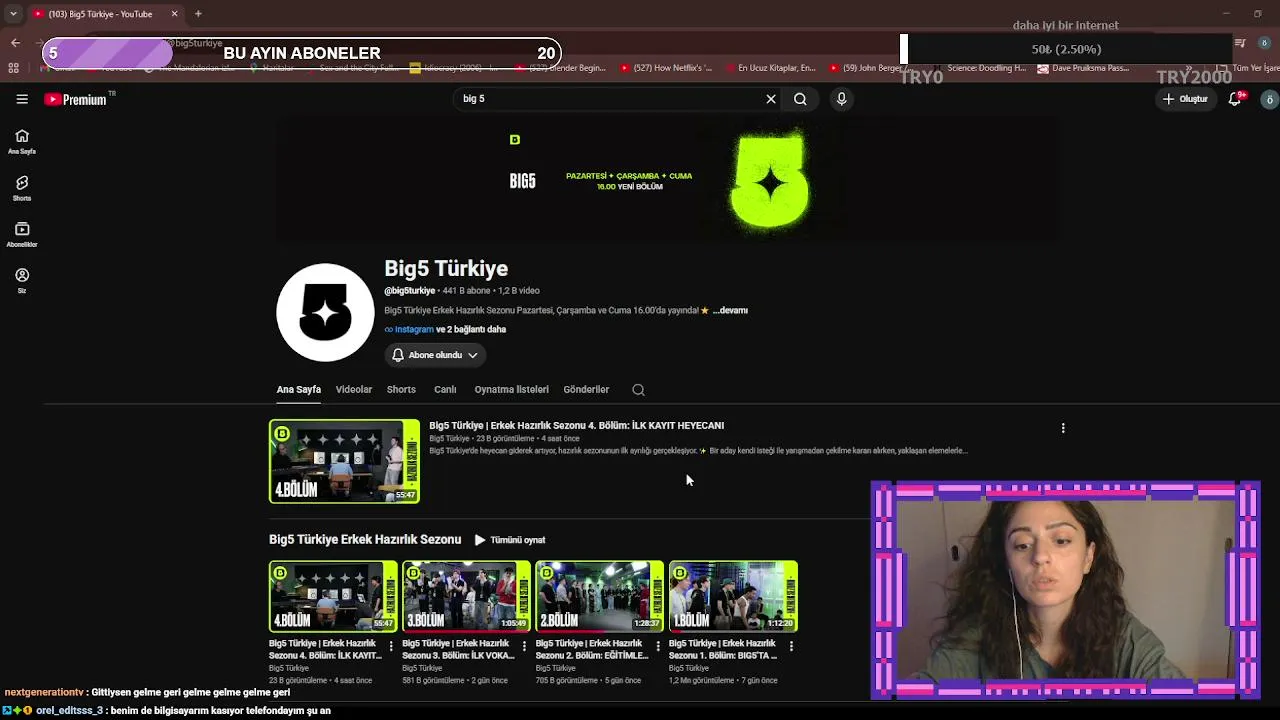The image size is (1280, 720).
Task: Open Abonelikler in the left sidebar
Action: coord(22,235)
